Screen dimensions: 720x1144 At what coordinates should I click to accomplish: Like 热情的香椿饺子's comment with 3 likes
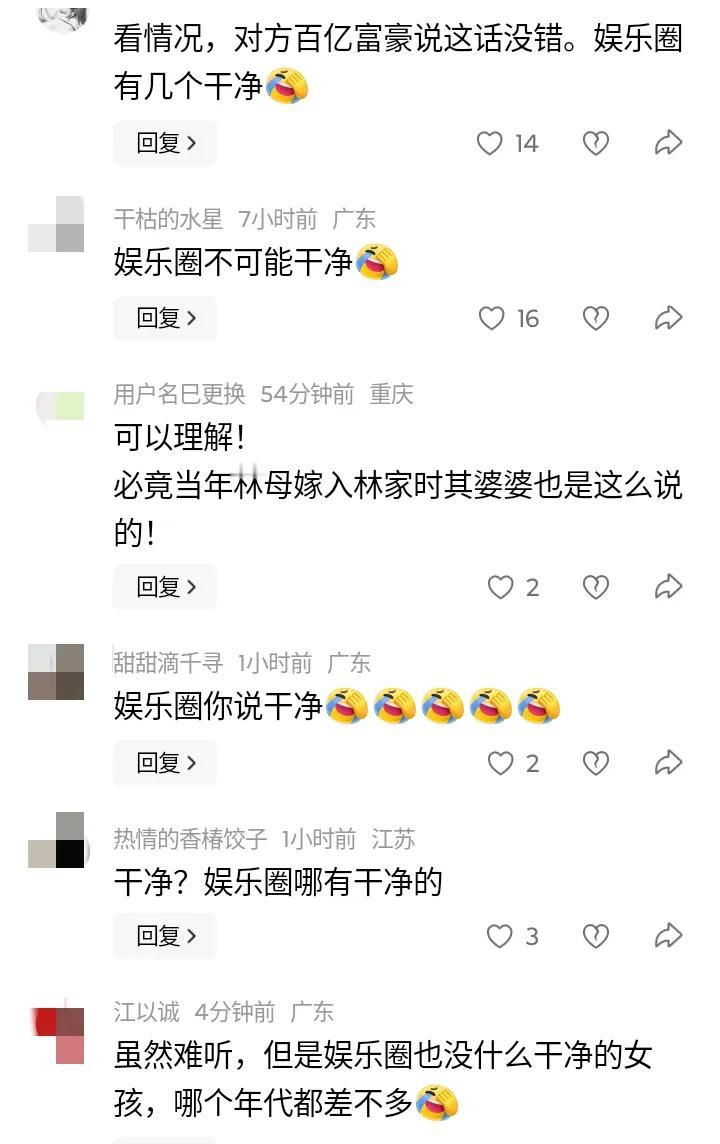click(x=500, y=935)
